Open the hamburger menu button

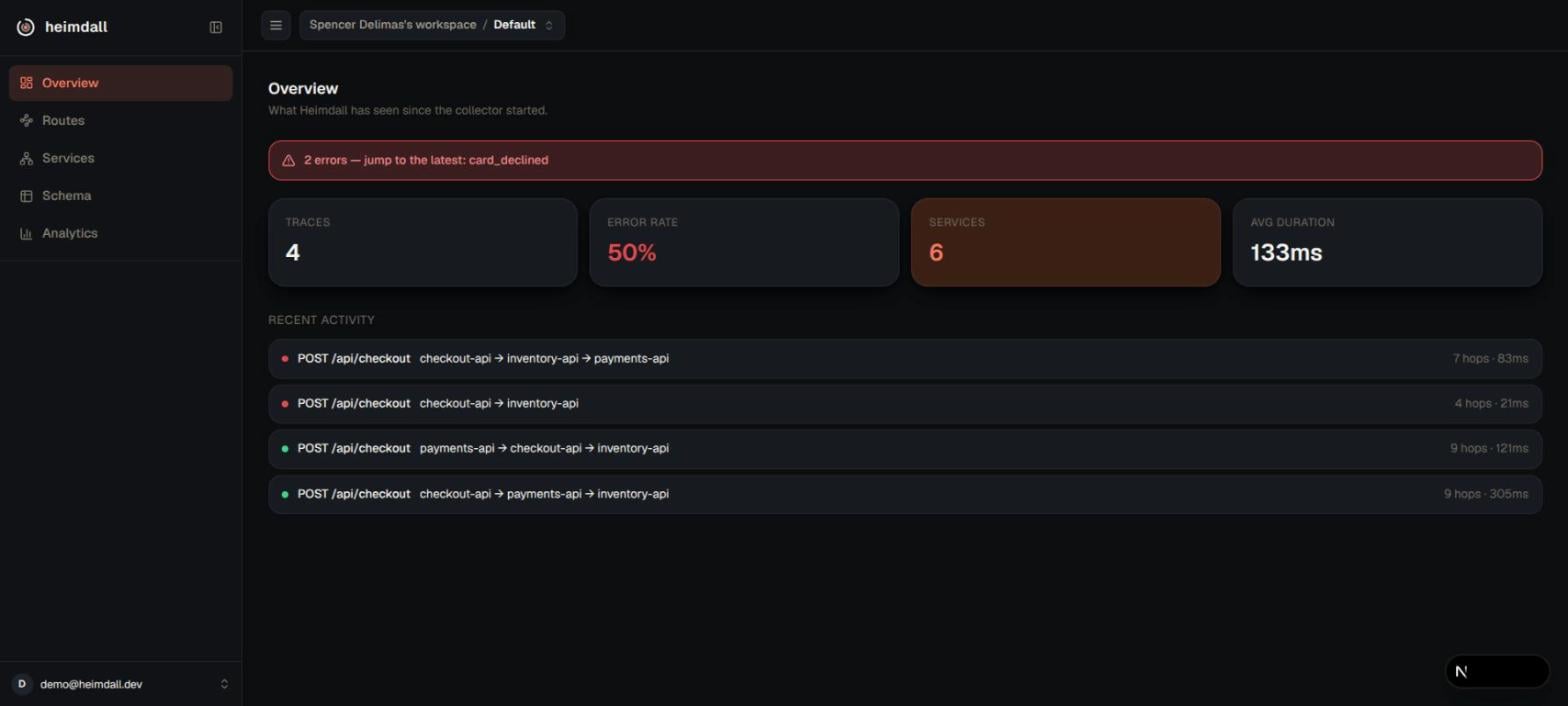tap(276, 25)
